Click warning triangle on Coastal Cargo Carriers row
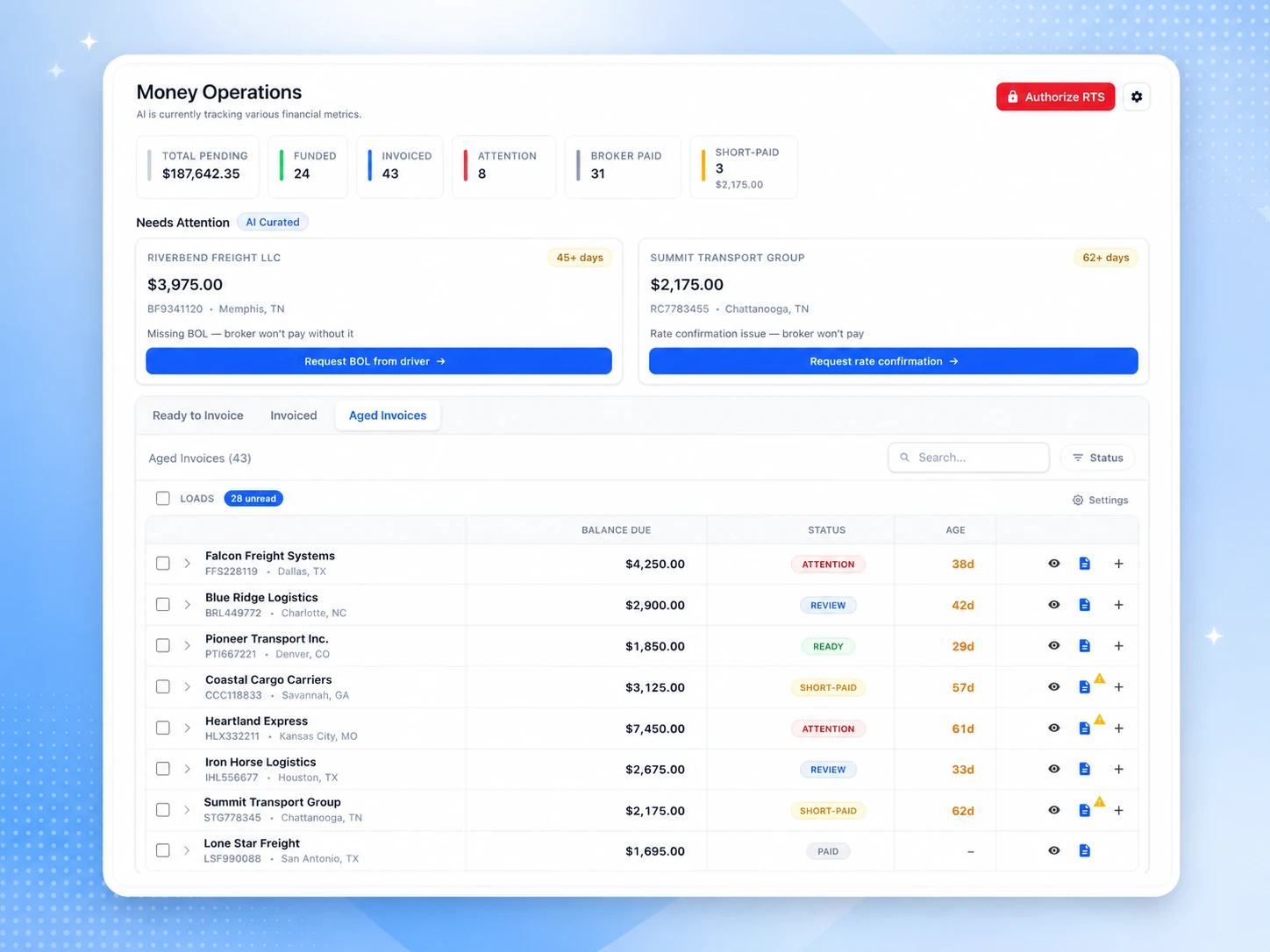Viewport: 1270px width, 952px height. click(1100, 678)
